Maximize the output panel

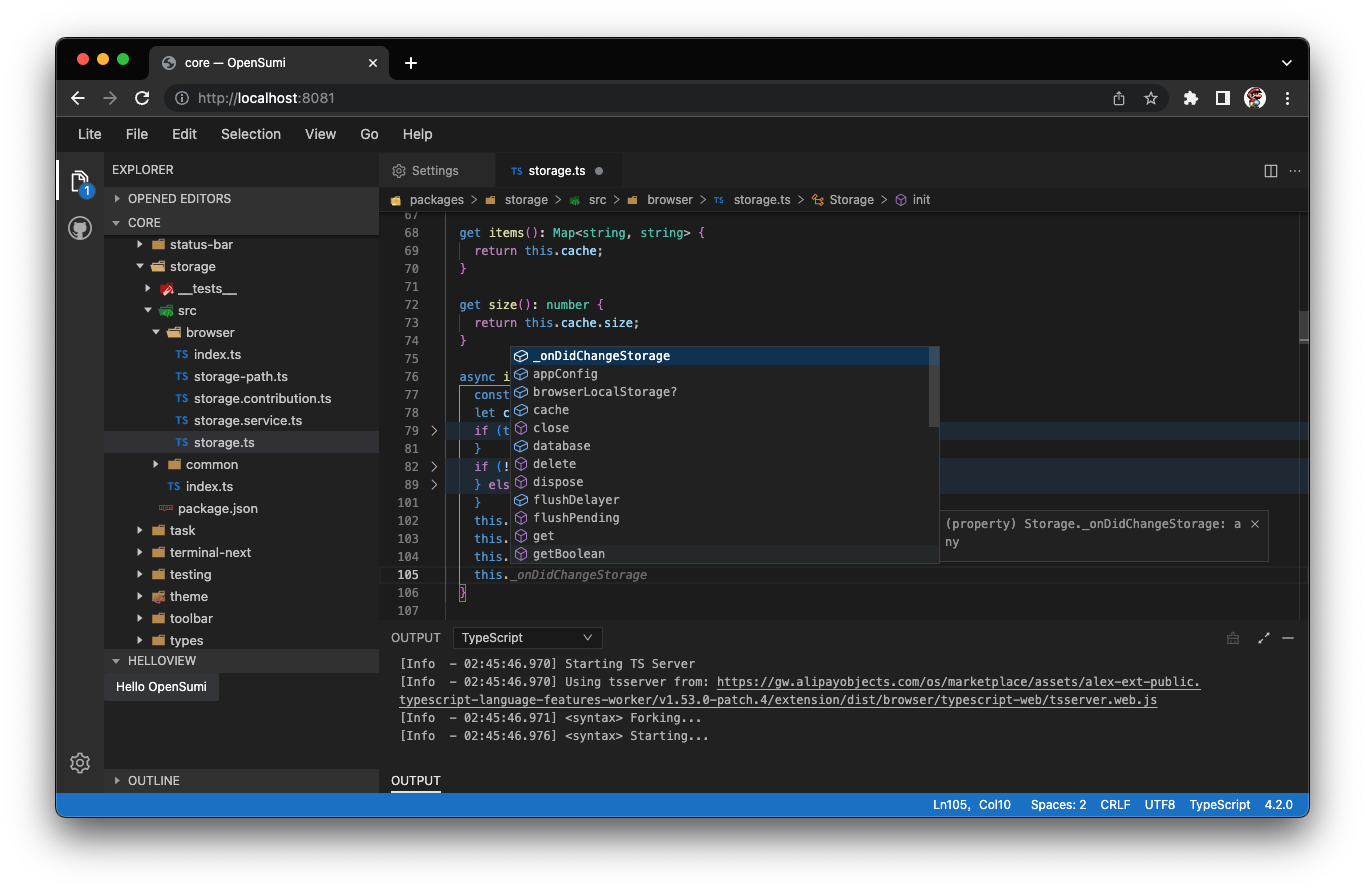[x=1264, y=638]
